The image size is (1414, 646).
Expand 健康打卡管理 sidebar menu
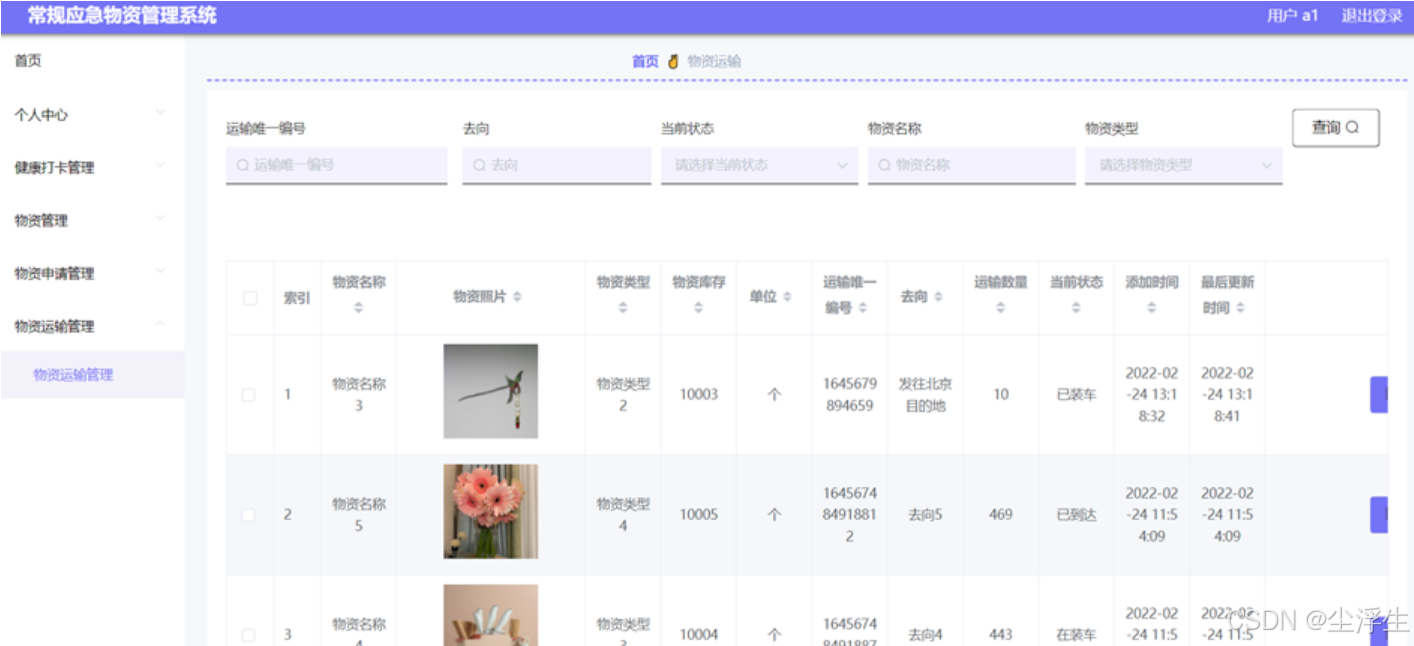(x=92, y=167)
